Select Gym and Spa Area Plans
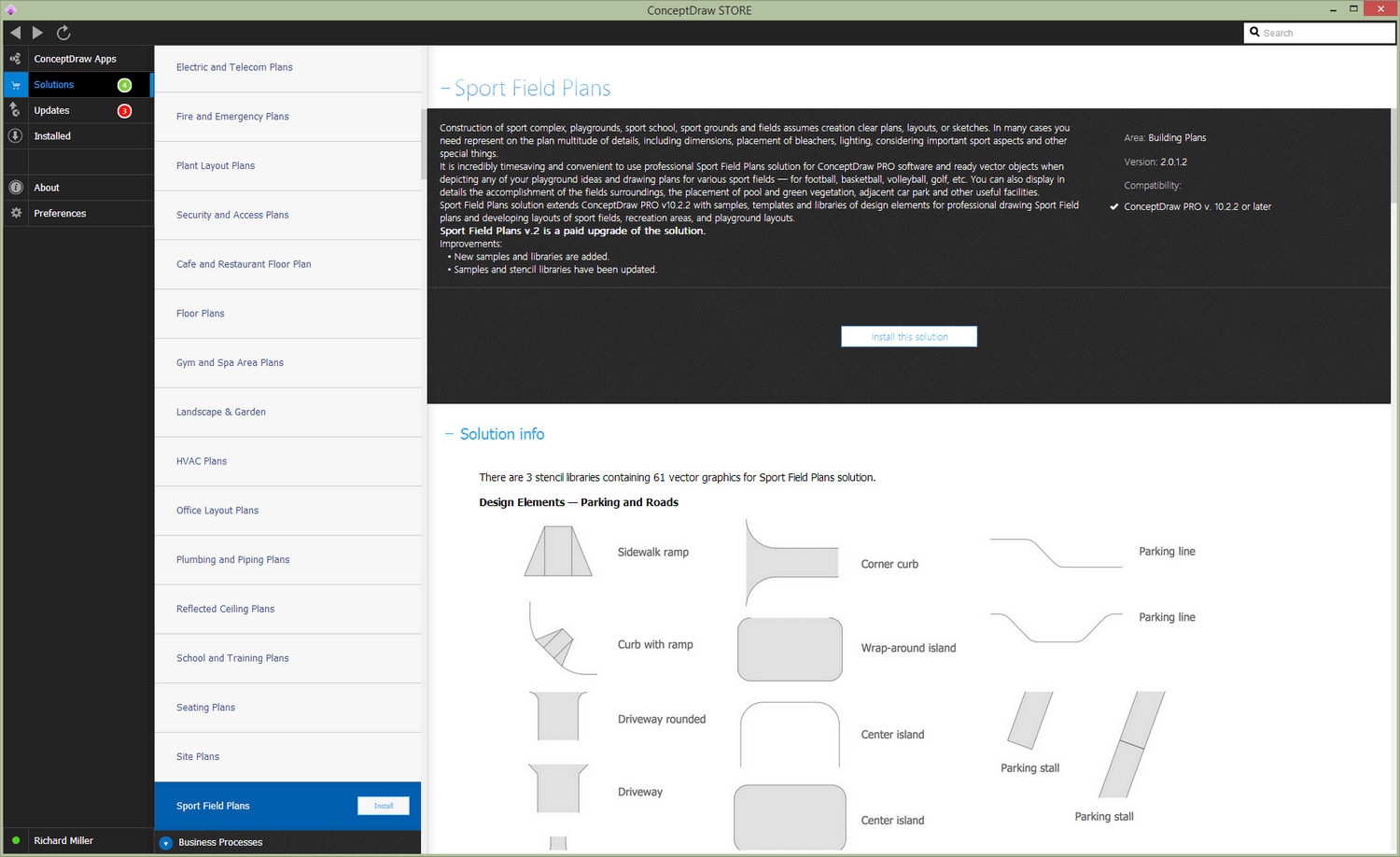This screenshot has height=857, width=1400. 287,363
